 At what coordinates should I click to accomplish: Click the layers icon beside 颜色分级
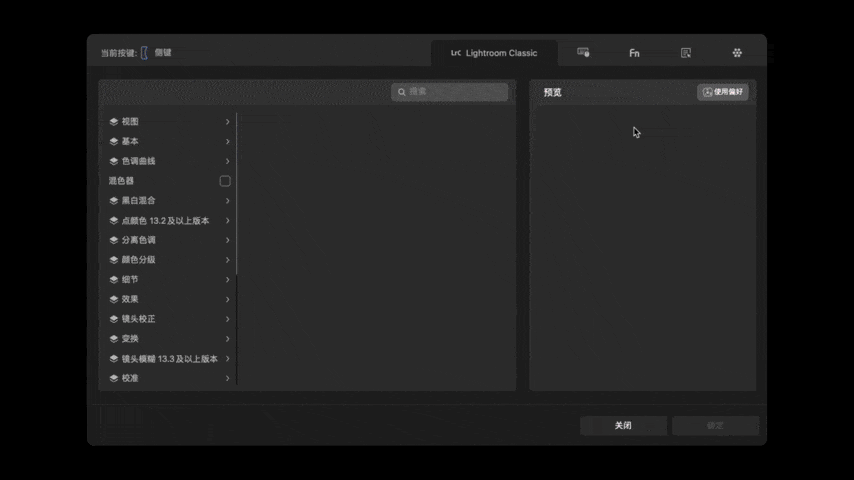[x=114, y=260]
